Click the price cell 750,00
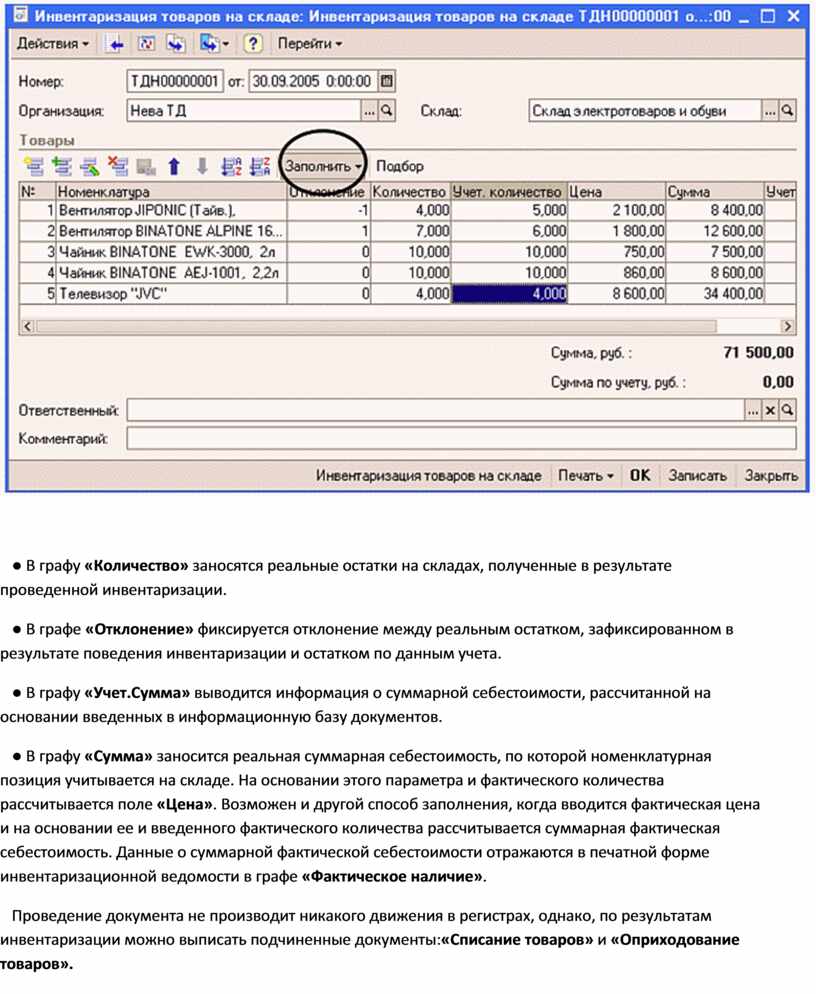 (616, 252)
